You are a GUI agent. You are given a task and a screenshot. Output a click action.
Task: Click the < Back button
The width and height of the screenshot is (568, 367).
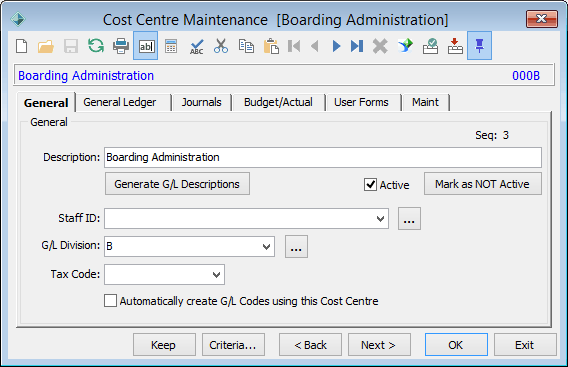(x=310, y=345)
